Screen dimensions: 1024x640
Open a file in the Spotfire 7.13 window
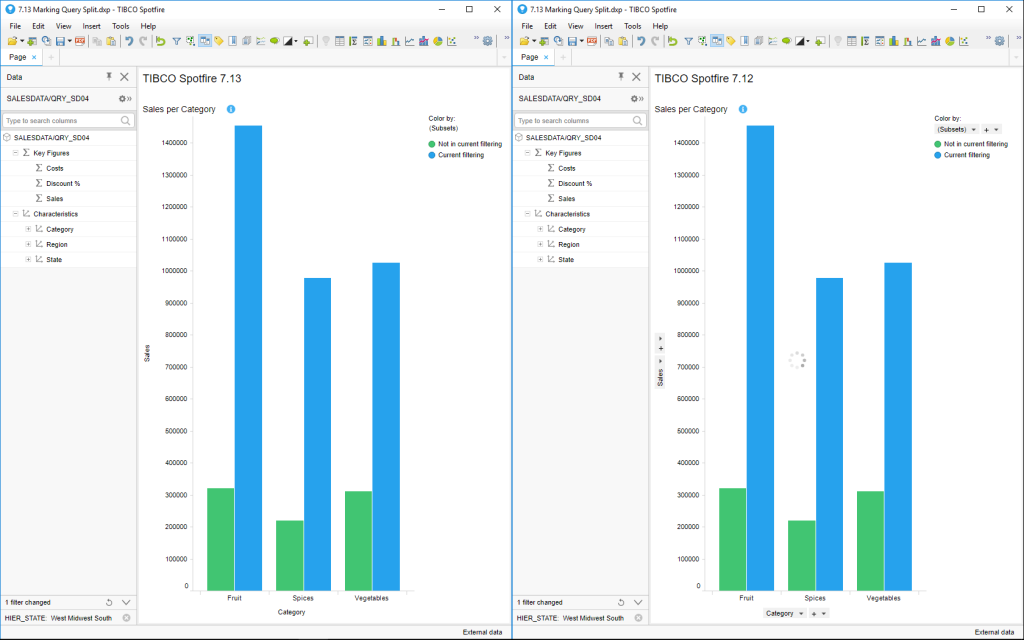12,40
